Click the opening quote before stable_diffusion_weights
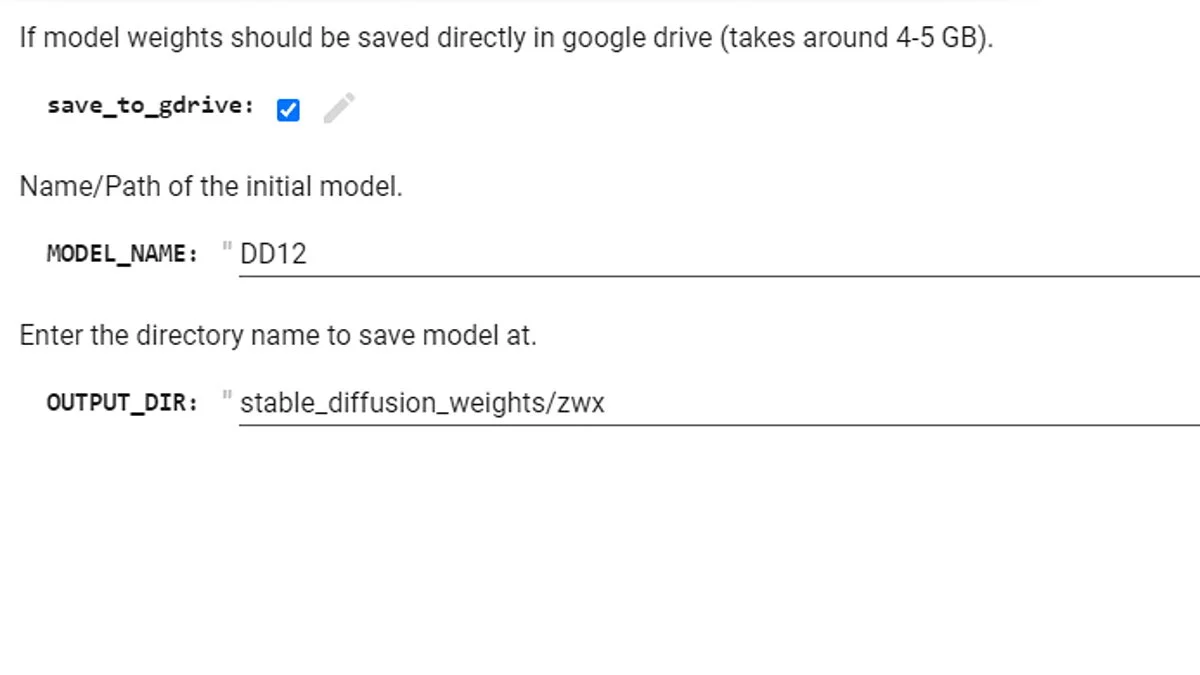1200x675 pixels. [227, 397]
